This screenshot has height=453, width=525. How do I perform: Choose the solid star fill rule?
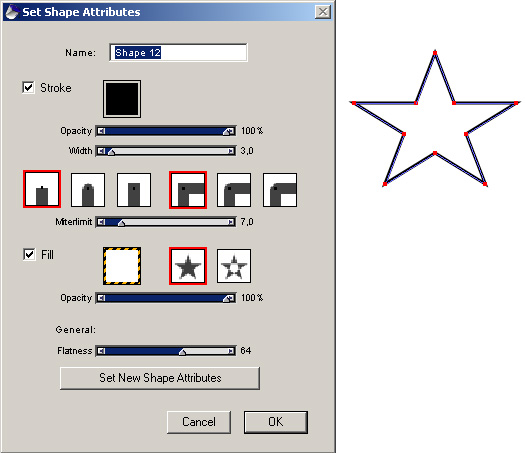pyautogui.click(x=188, y=266)
